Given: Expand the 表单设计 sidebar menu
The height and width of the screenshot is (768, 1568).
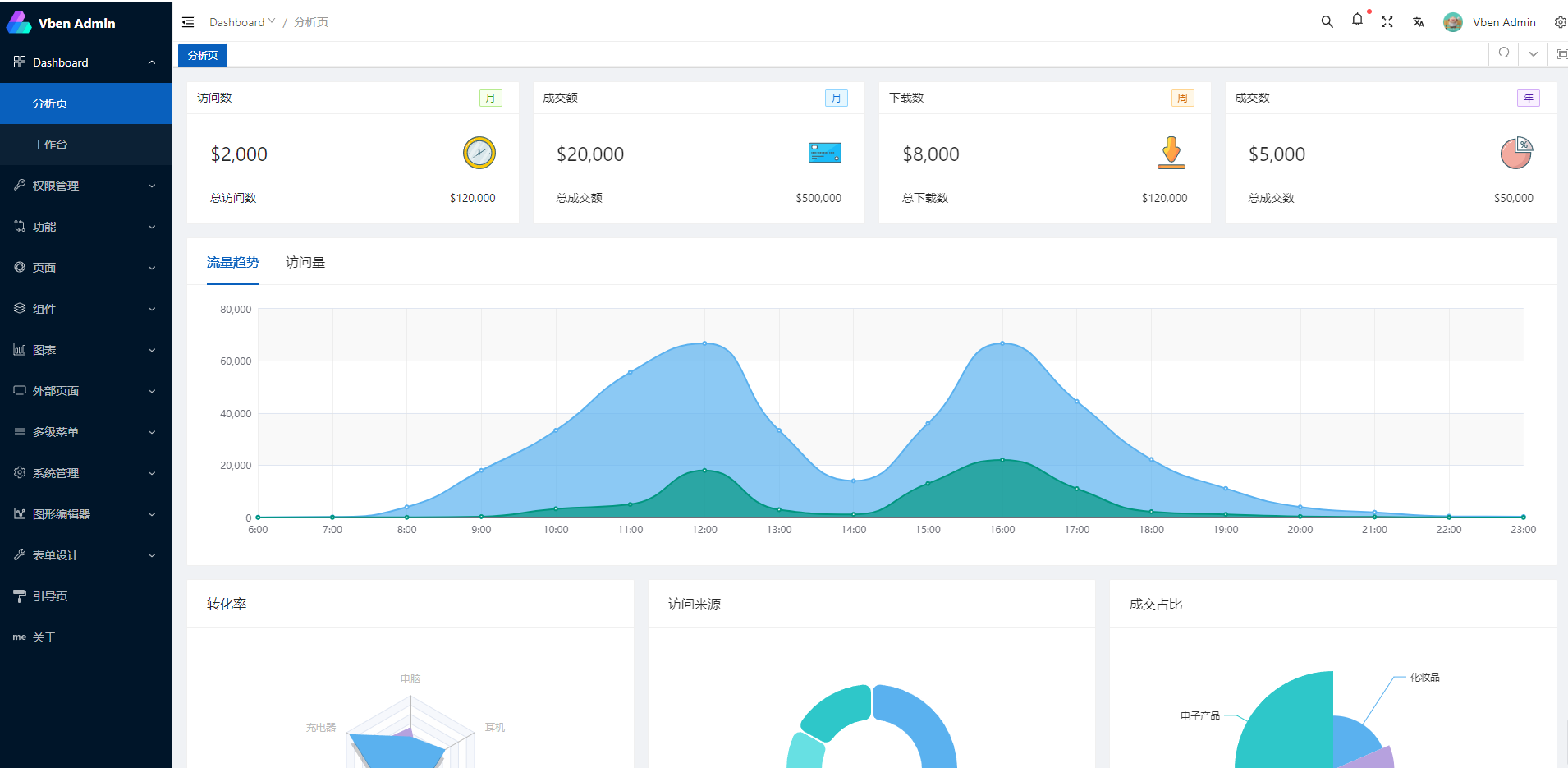Looking at the screenshot, I should point(86,555).
